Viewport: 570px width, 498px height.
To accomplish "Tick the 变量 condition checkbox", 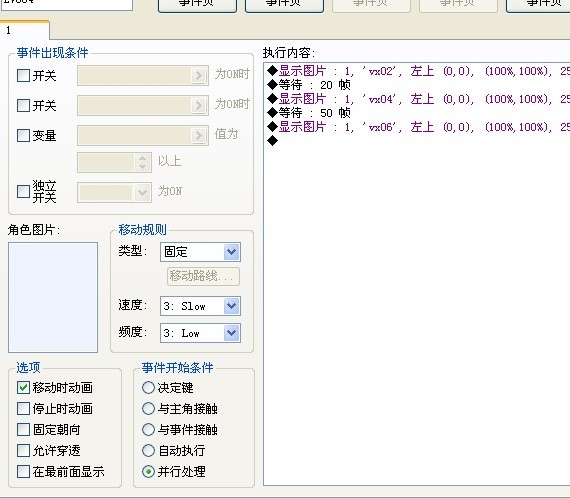I will (x=23, y=136).
